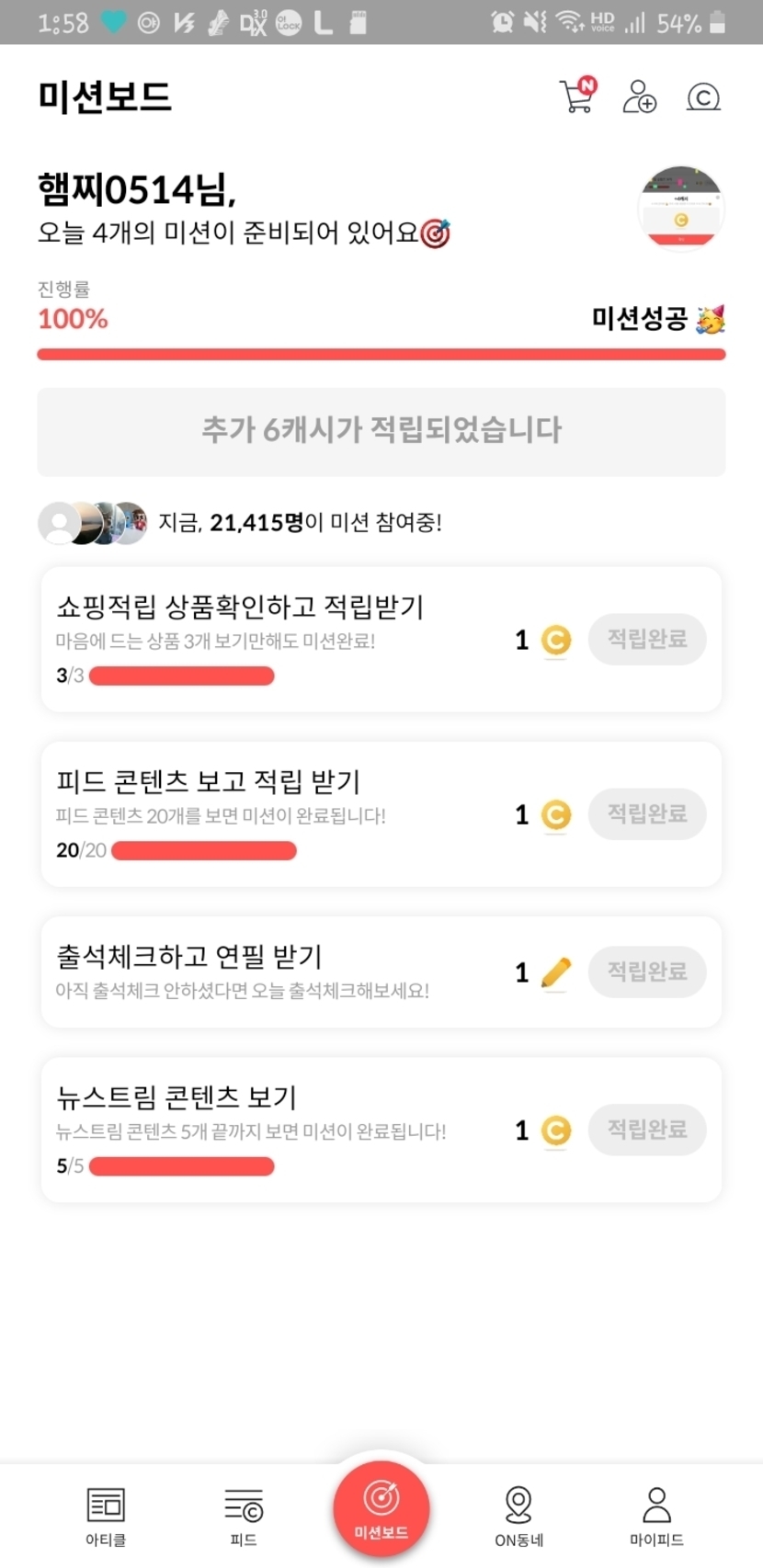The image size is (763, 1568).
Task: Open the cash balance icon
Action: (x=703, y=97)
